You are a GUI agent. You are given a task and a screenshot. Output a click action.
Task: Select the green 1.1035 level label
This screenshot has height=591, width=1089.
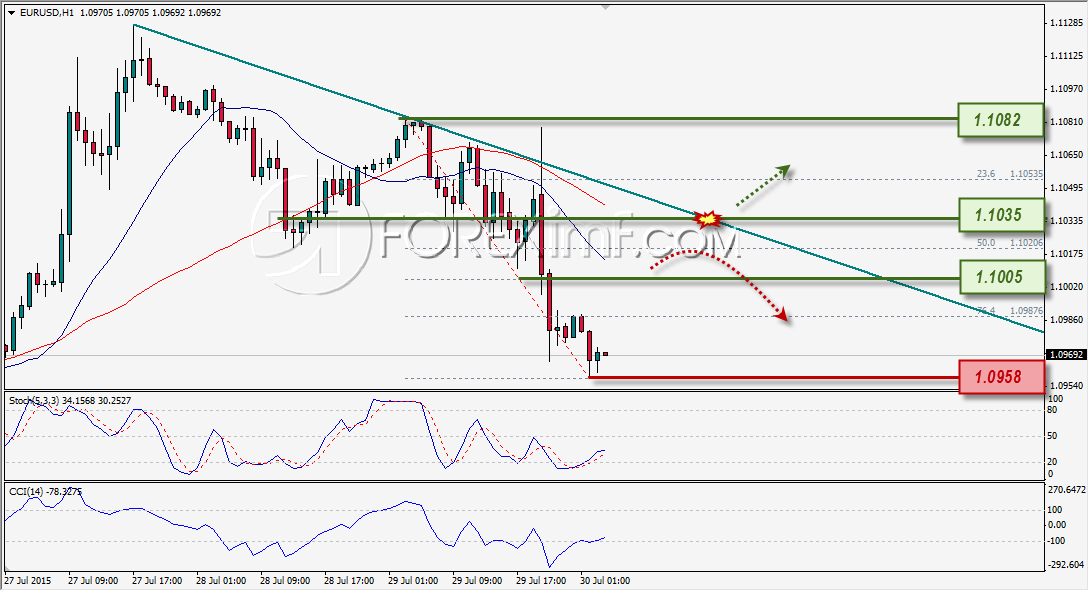[x=1000, y=215]
